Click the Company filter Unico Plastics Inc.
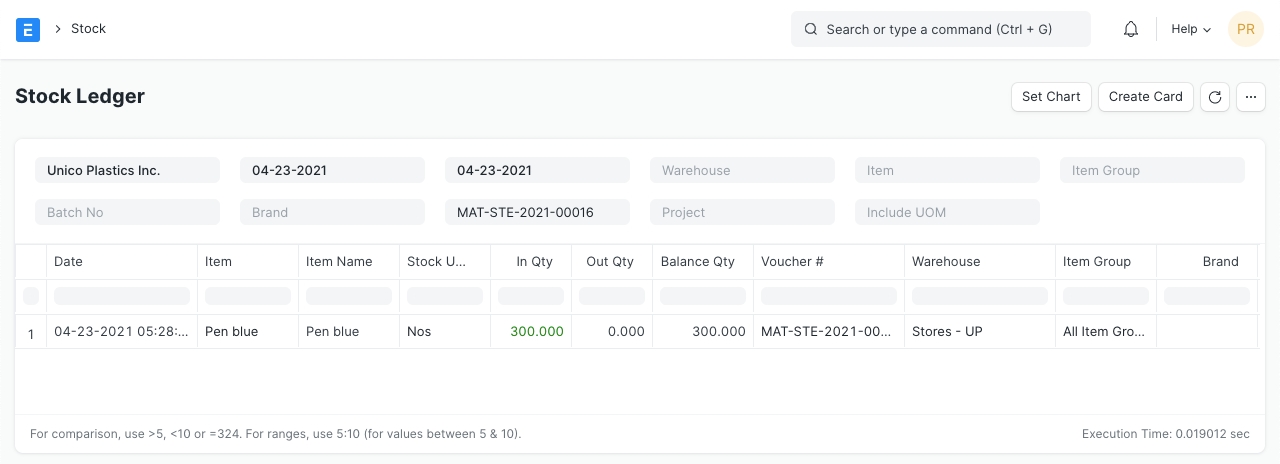The width and height of the screenshot is (1280, 464). tap(127, 171)
